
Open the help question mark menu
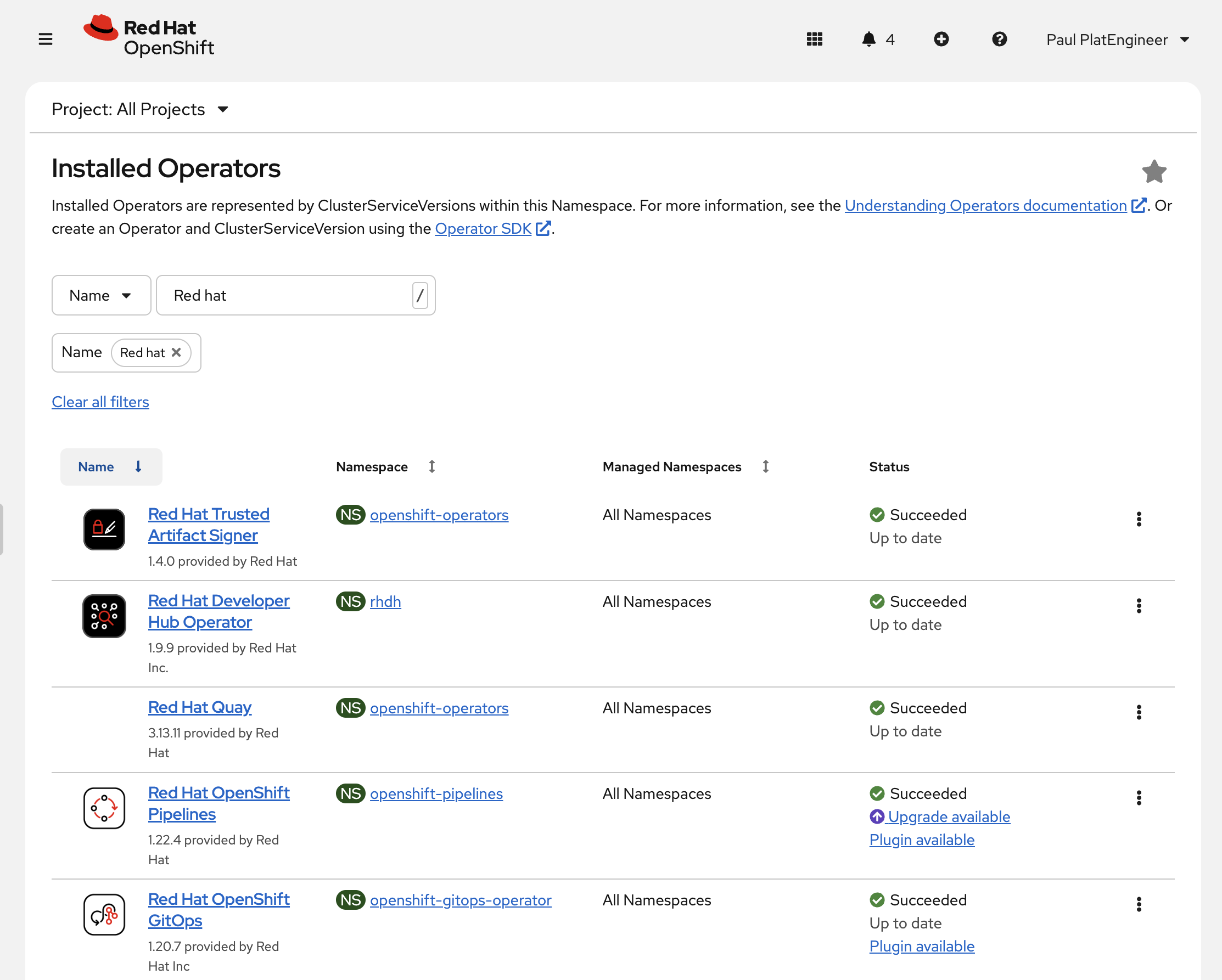click(x=999, y=39)
